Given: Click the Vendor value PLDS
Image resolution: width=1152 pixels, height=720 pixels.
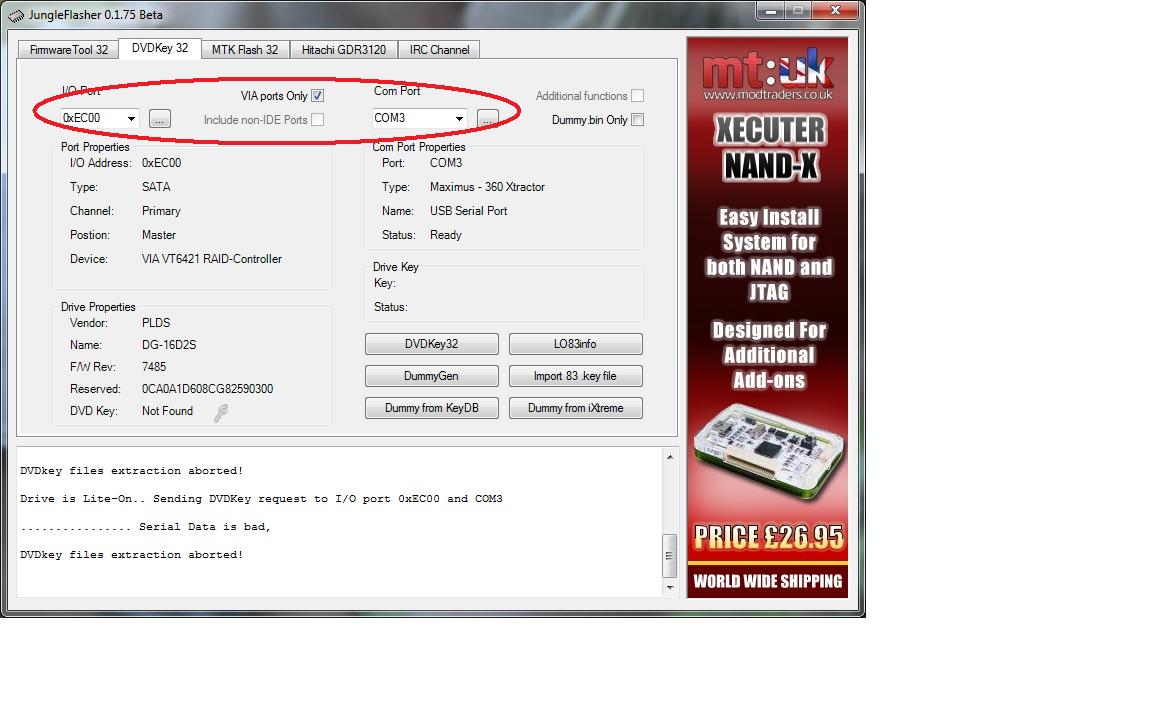Looking at the screenshot, I should (x=156, y=323).
